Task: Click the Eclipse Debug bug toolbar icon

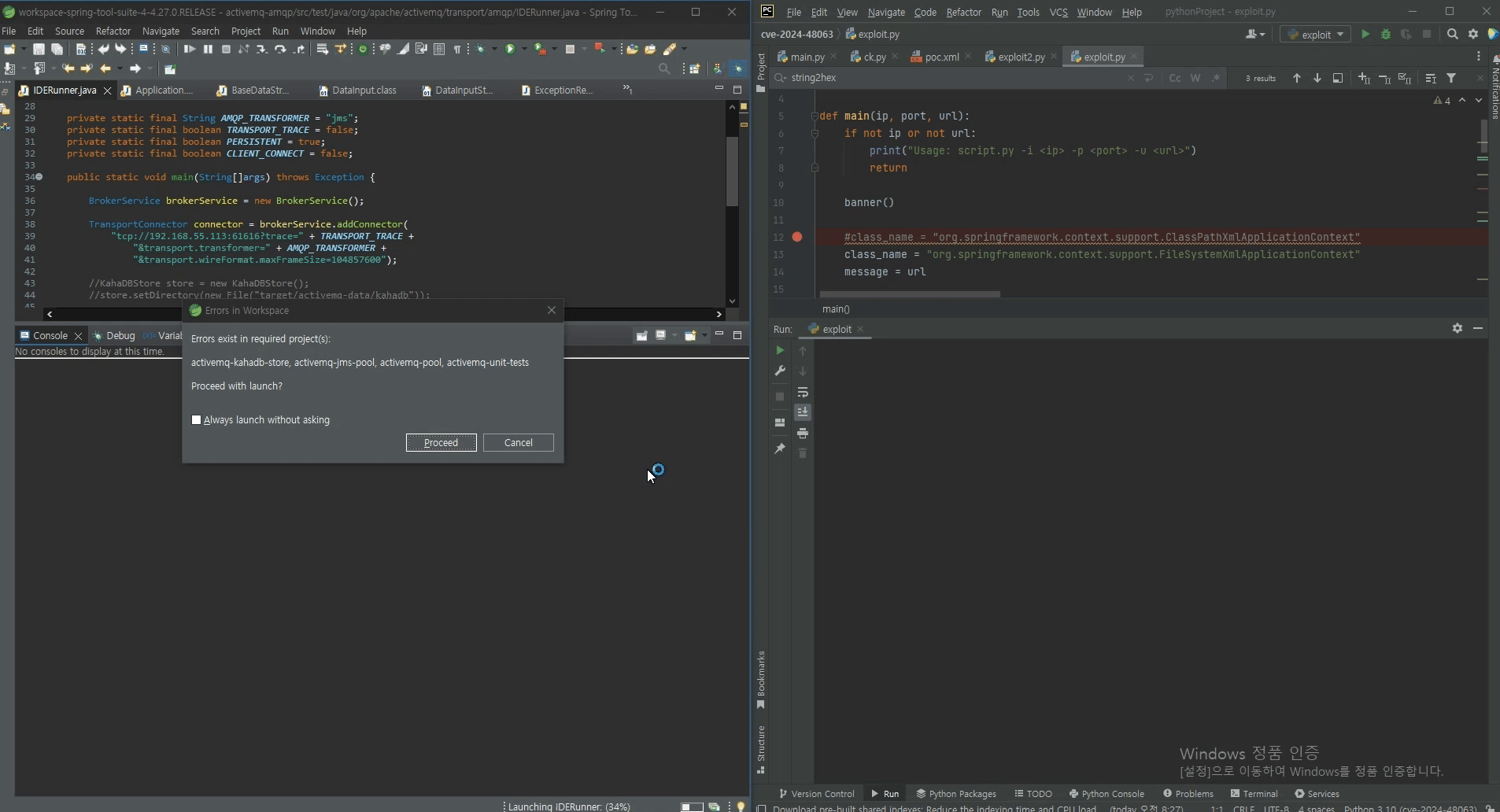Action: (x=481, y=49)
